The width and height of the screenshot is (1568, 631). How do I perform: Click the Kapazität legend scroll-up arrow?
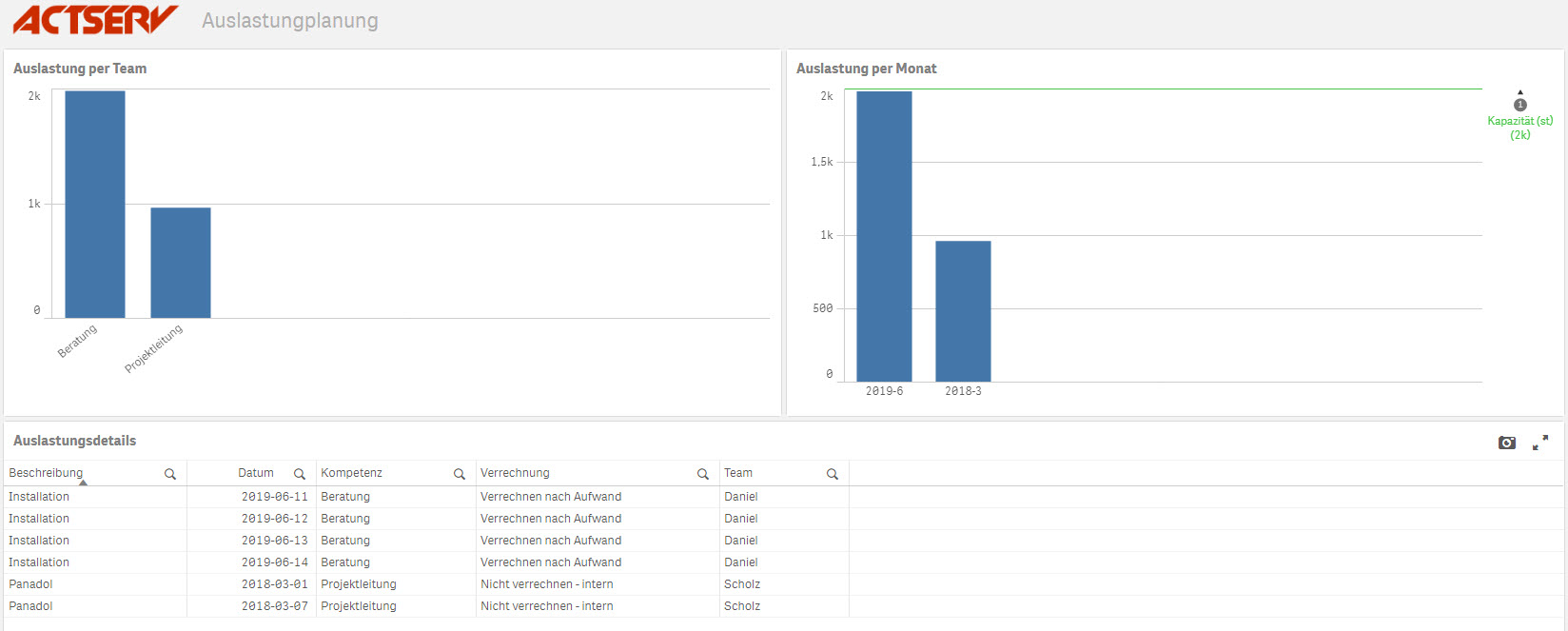[x=1520, y=92]
